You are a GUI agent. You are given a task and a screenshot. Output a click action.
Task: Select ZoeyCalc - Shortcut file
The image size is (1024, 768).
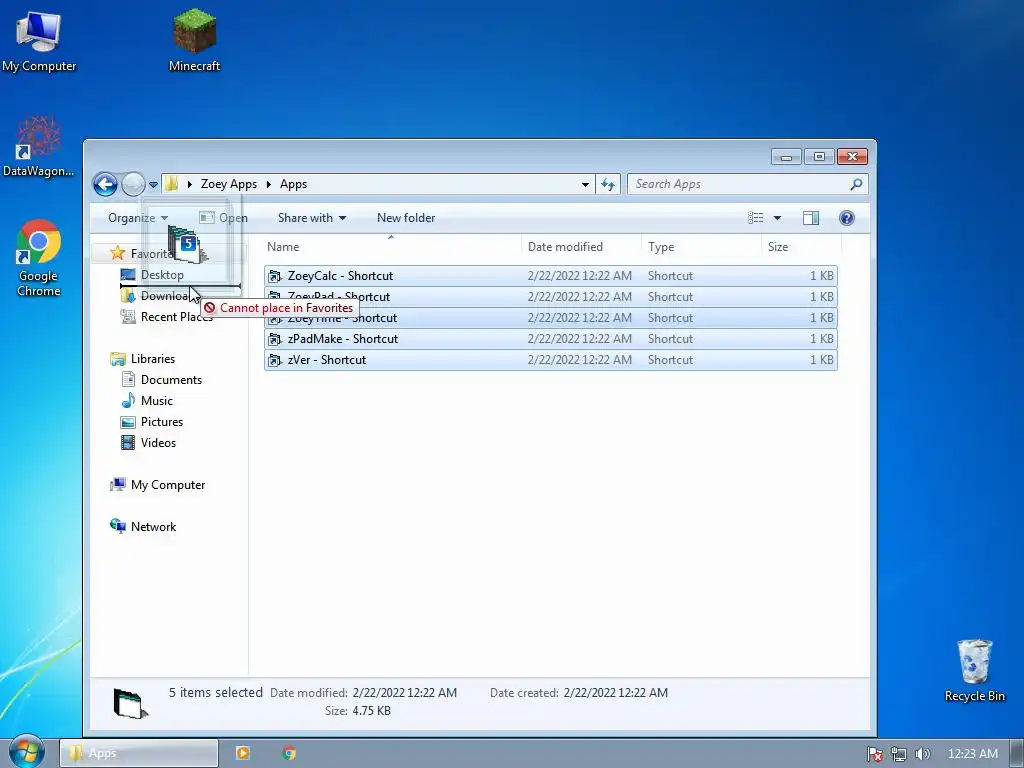coord(551,276)
